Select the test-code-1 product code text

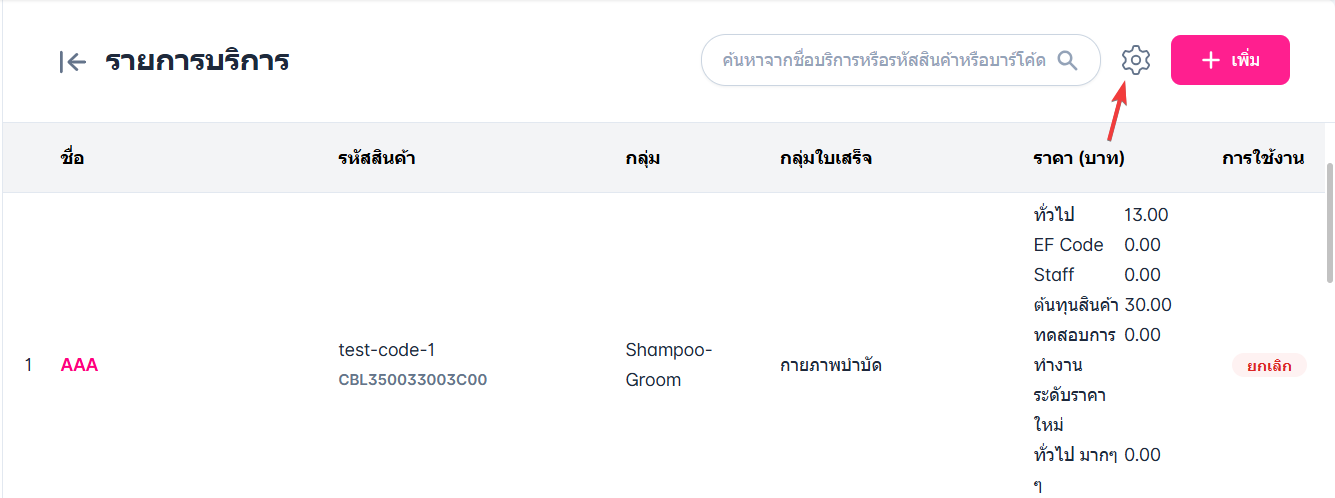click(387, 350)
